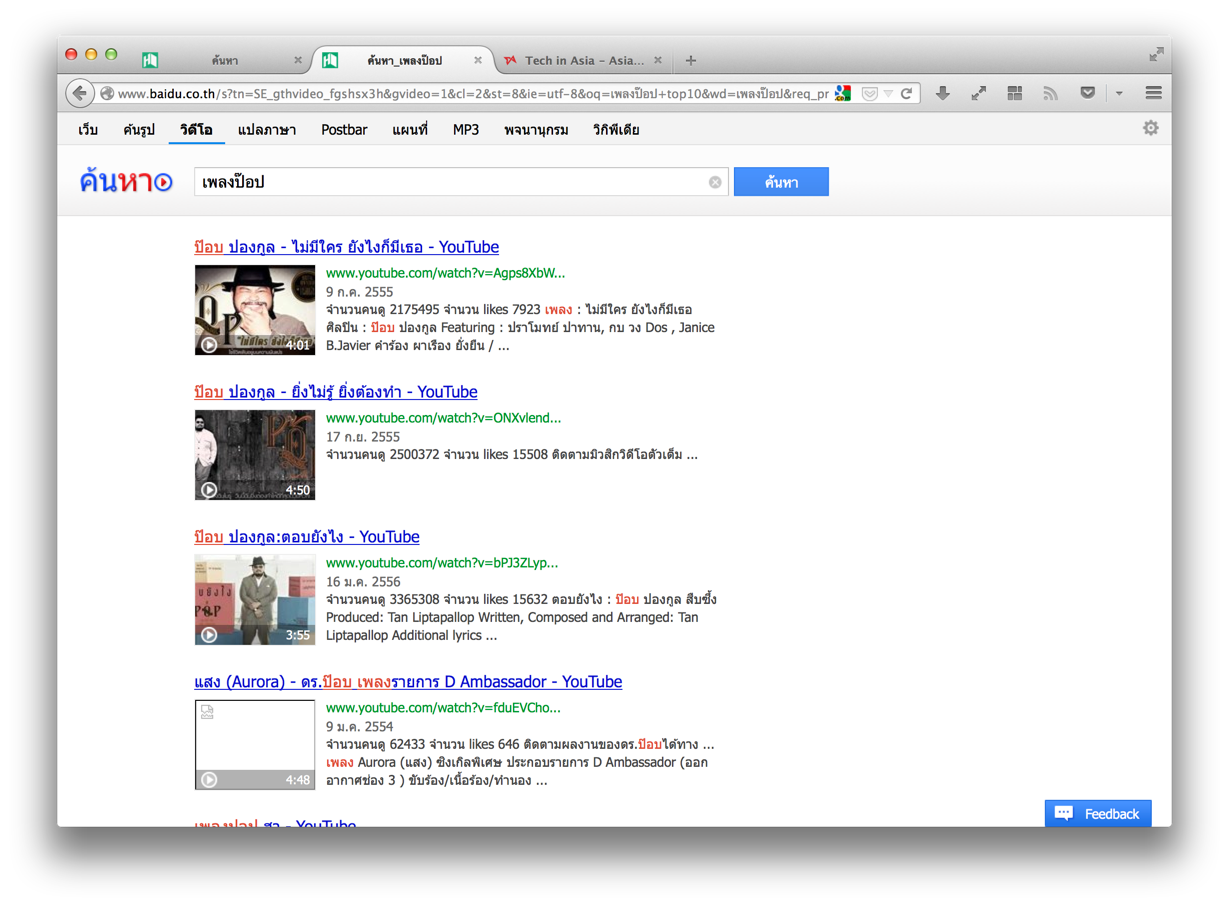This screenshot has height=906, width=1229.
Task: Expand the toolbar overflow dropdown arrow
Action: pos(1119,93)
